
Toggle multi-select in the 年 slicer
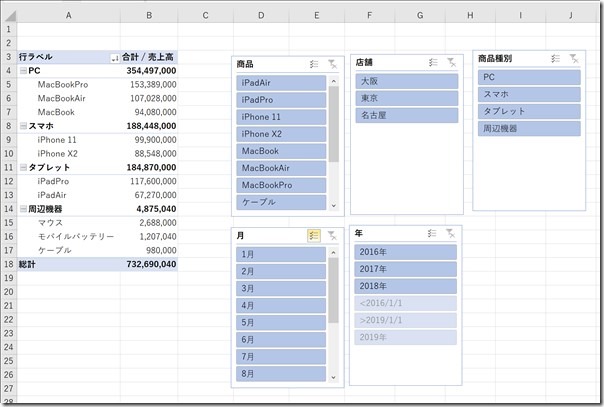[x=432, y=232]
